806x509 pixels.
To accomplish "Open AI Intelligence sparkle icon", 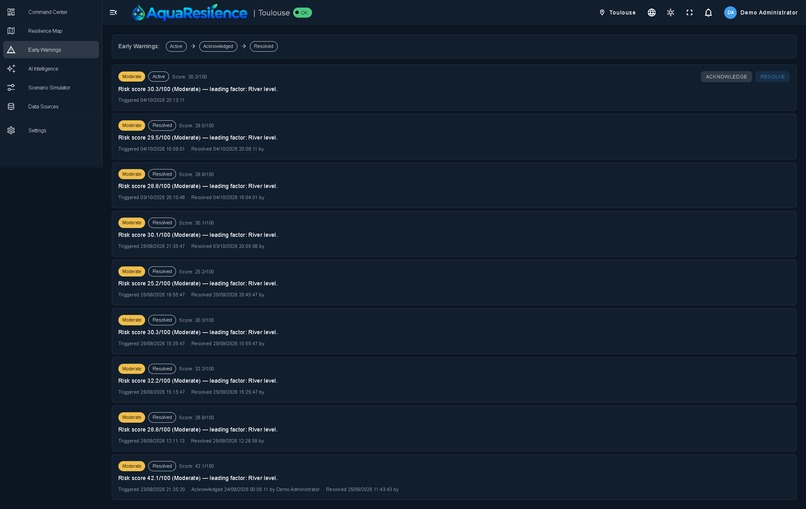I will [11, 68].
